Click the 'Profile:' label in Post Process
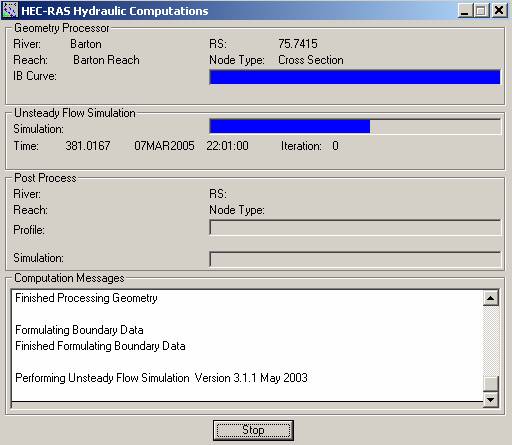512x445 pixels. coord(29,230)
